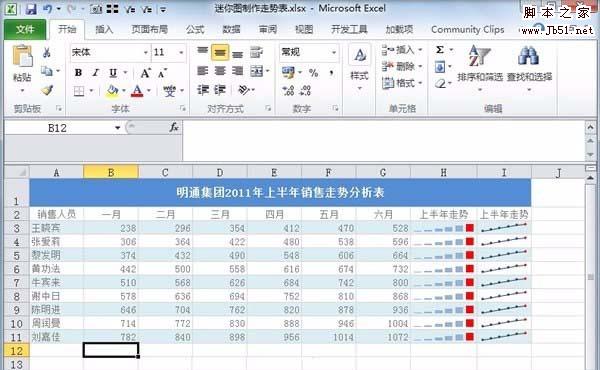The width and height of the screenshot is (600, 370).
Task: Apply cell borders icon
Action: pos(79,91)
